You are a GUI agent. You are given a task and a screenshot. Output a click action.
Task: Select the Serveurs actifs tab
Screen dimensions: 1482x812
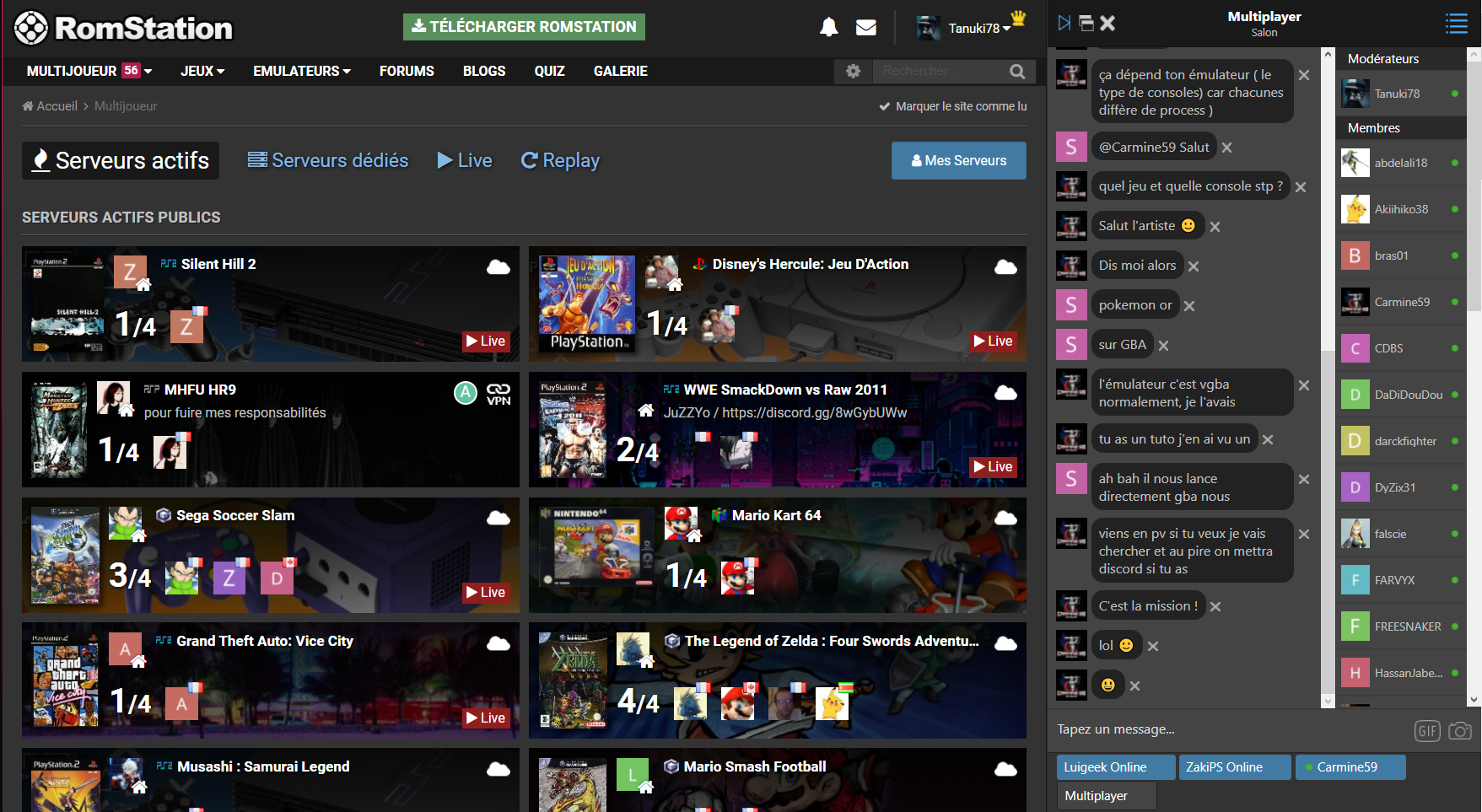(x=121, y=160)
